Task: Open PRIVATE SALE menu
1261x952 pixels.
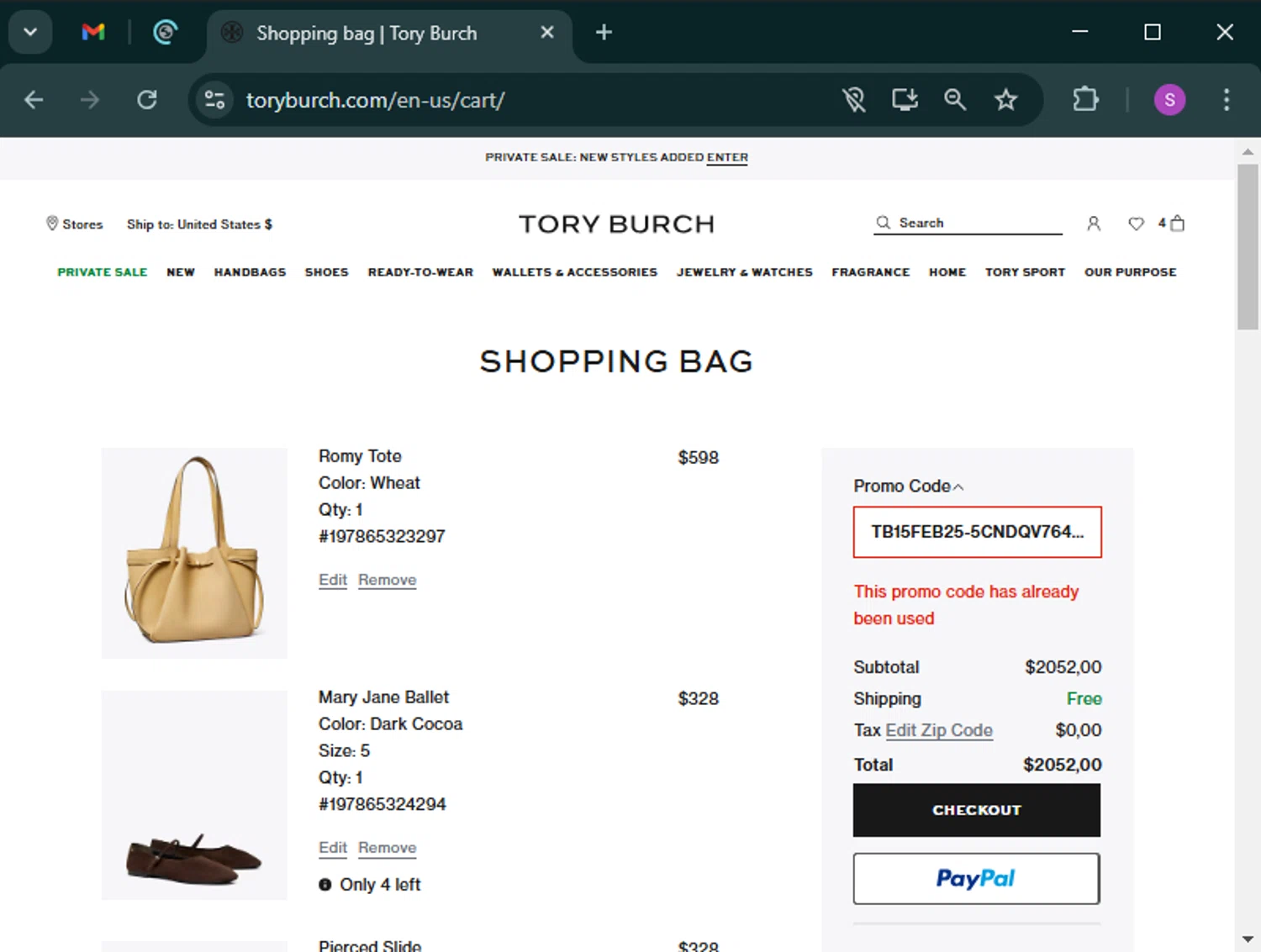Action: pos(103,272)
